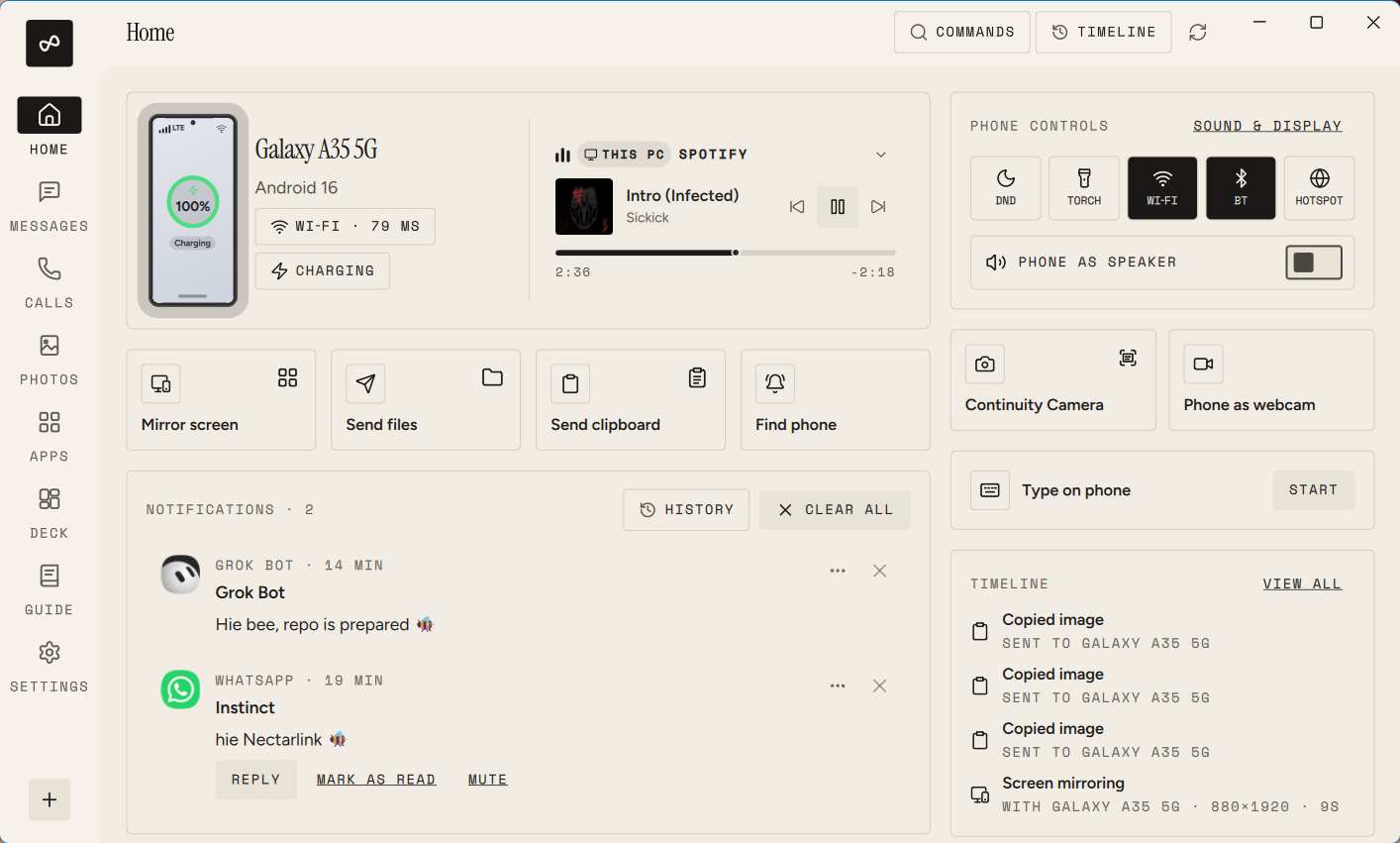Open the Grok Bot notification options menu
The image size is (1400, 843).
[x=838, y=571]
